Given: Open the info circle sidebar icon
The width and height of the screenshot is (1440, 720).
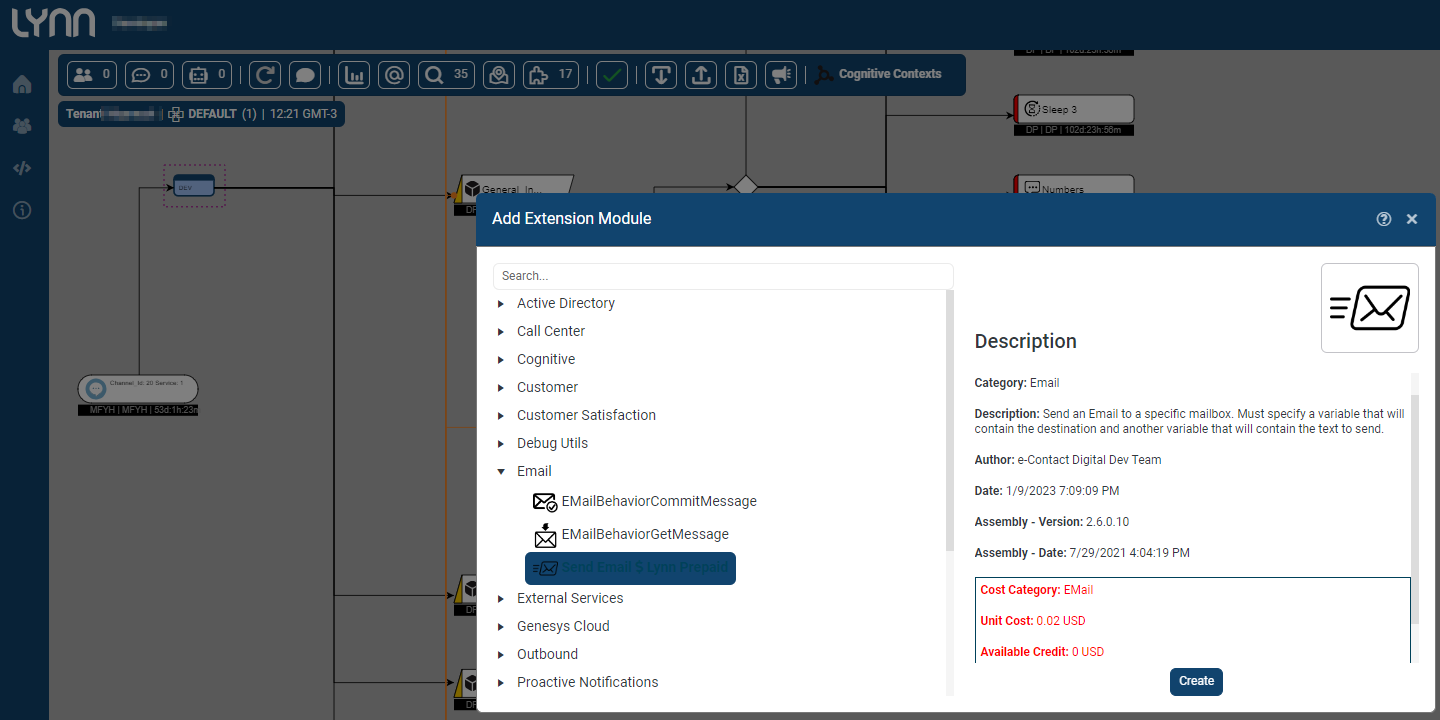Looking at the screenshot, I should (22, 210).
